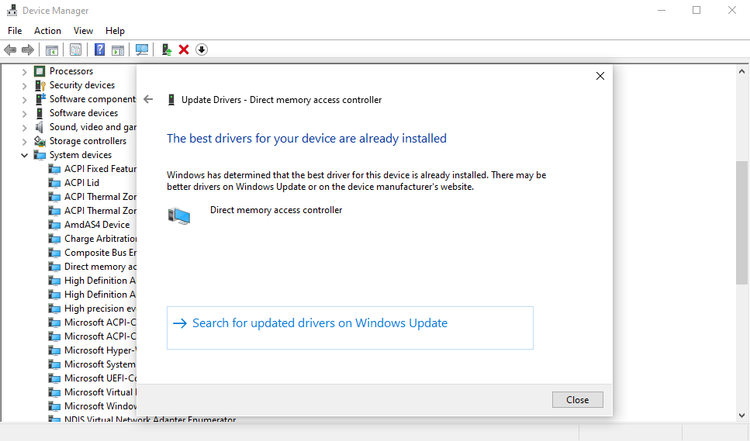Expand the Security devices node

pos(24,86)
